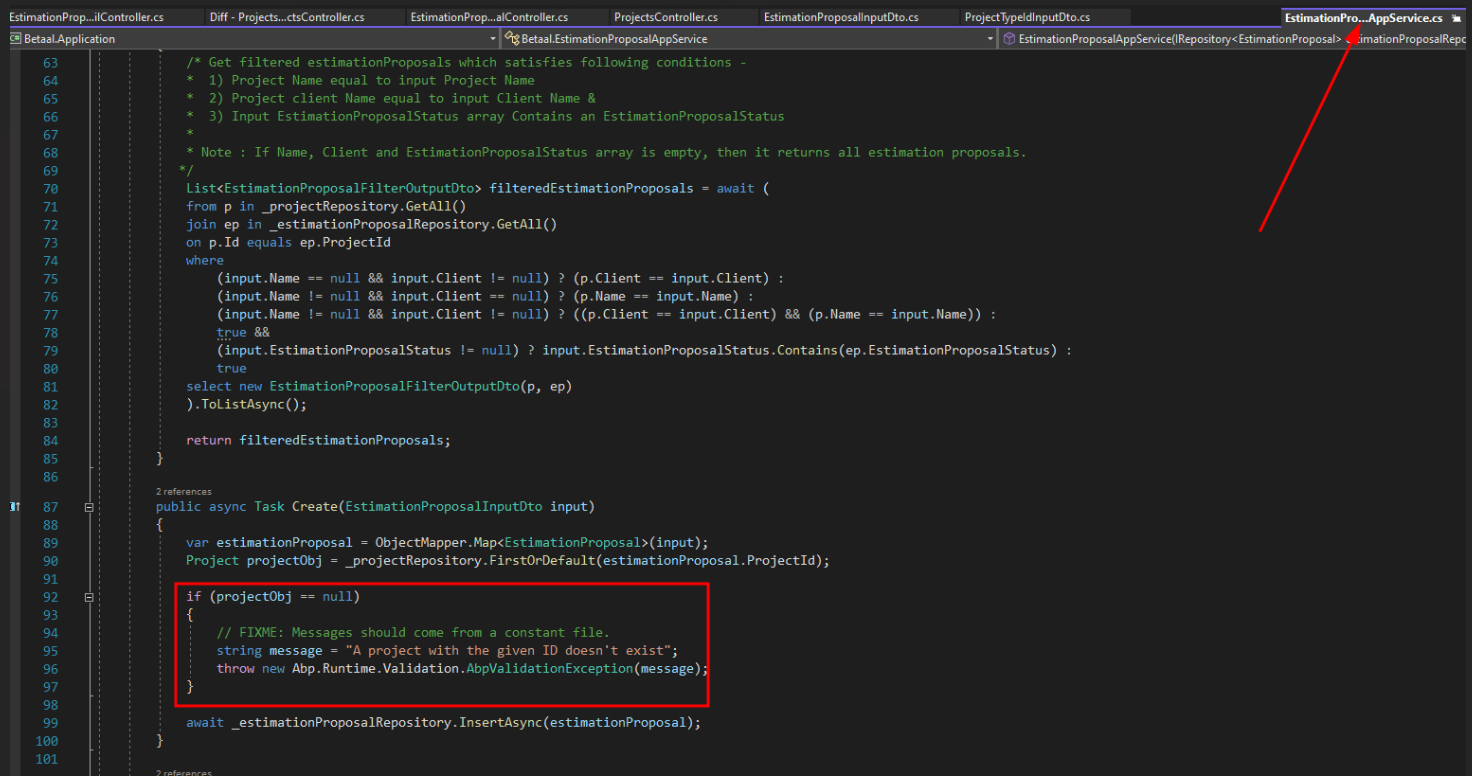Screen dimensions: 1472x776
Task: Place the cursor on the FIXME comment line
Action: click(x=412, y=633)
